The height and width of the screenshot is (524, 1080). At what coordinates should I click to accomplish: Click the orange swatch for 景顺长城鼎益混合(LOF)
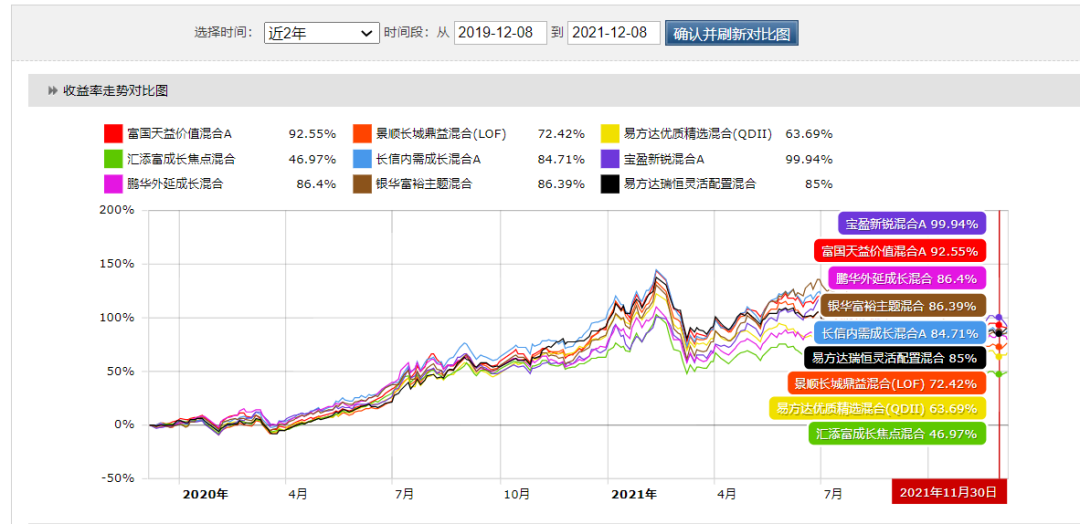point(362,134)
